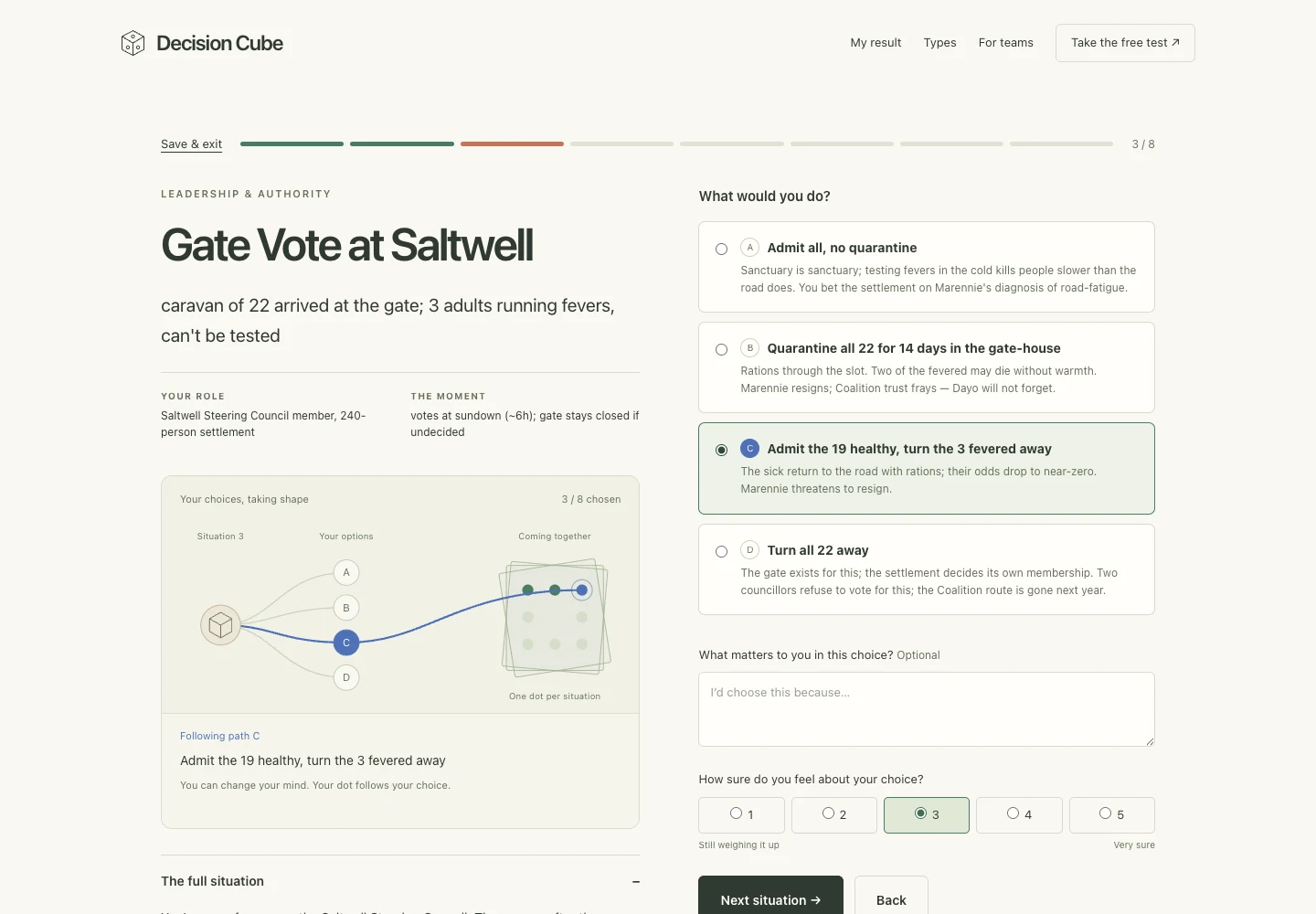1316x914 pixels.
Task: Click the Decision Cube logo icon
Action: coord(133,43)
